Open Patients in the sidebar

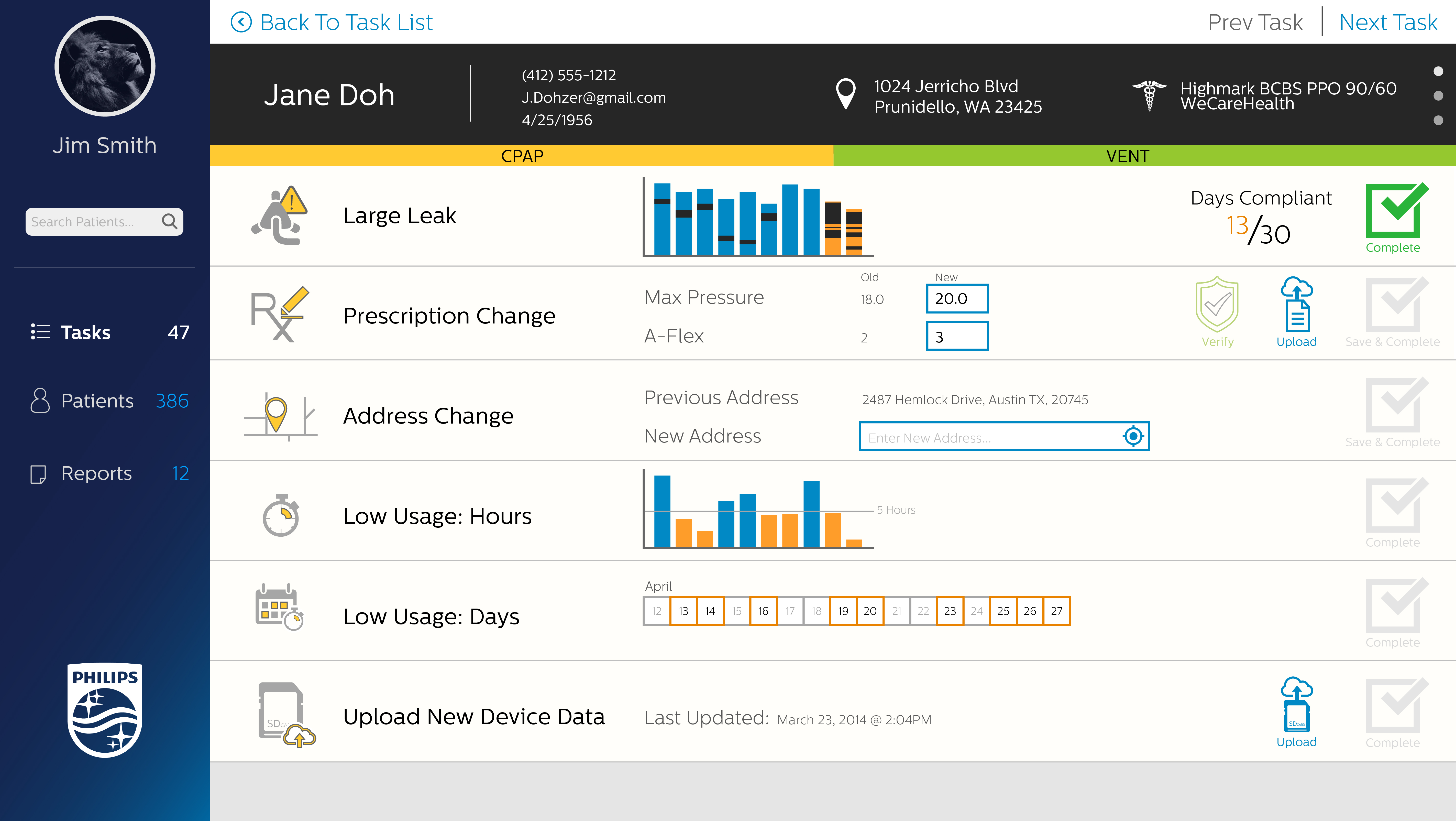(x=97, y=401)
